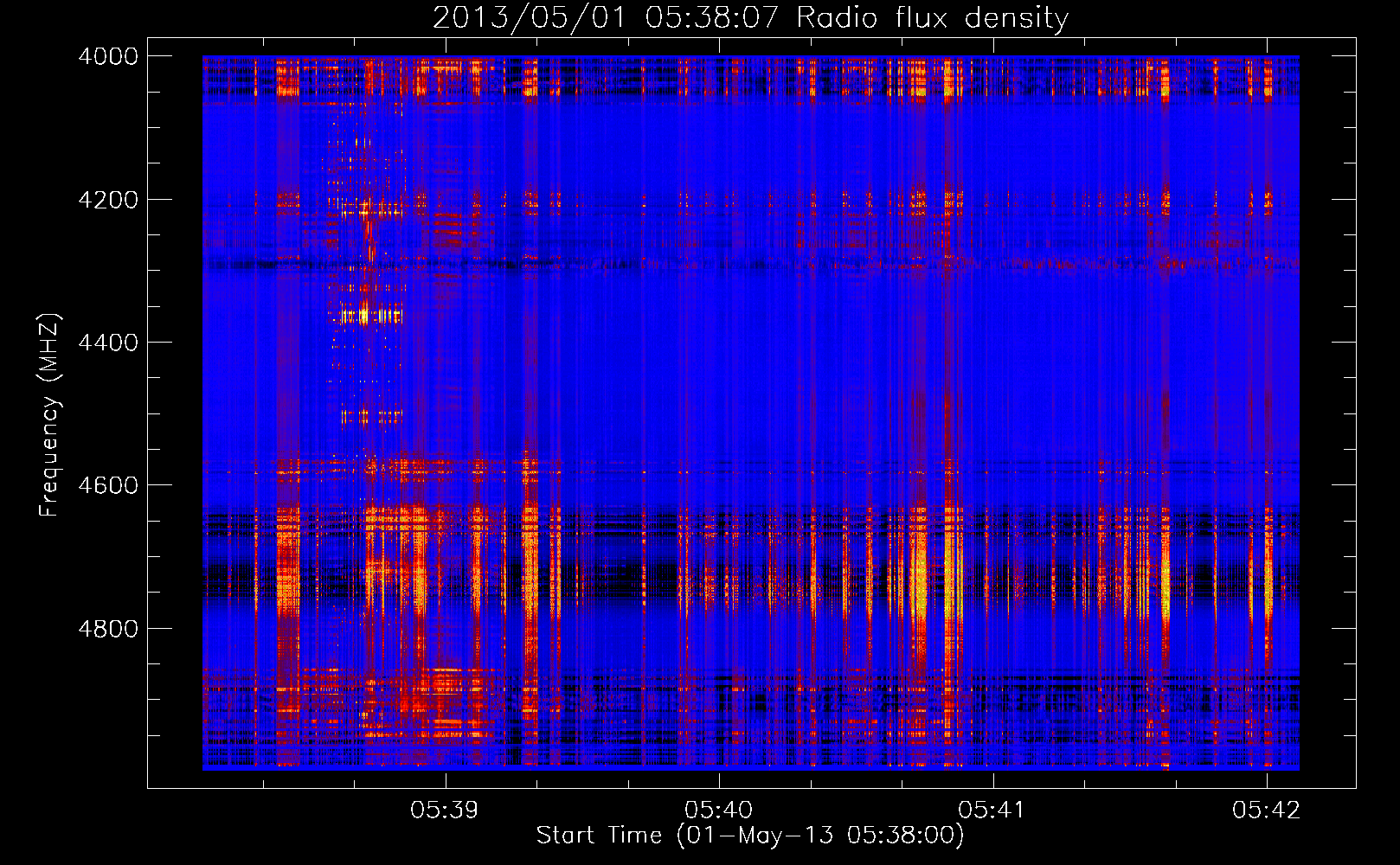The image size is (1400, 865).
Task: Click the '05:41' time axis label
Action: click(x=992, y=810)
